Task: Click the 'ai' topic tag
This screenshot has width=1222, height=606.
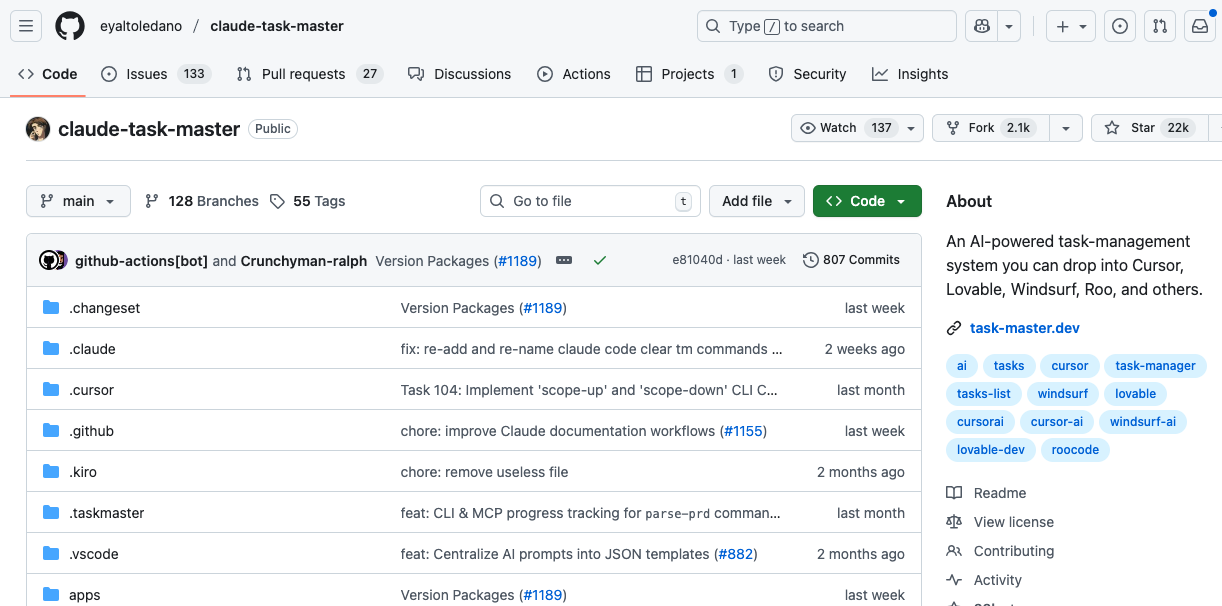Action: click(961, 366)
